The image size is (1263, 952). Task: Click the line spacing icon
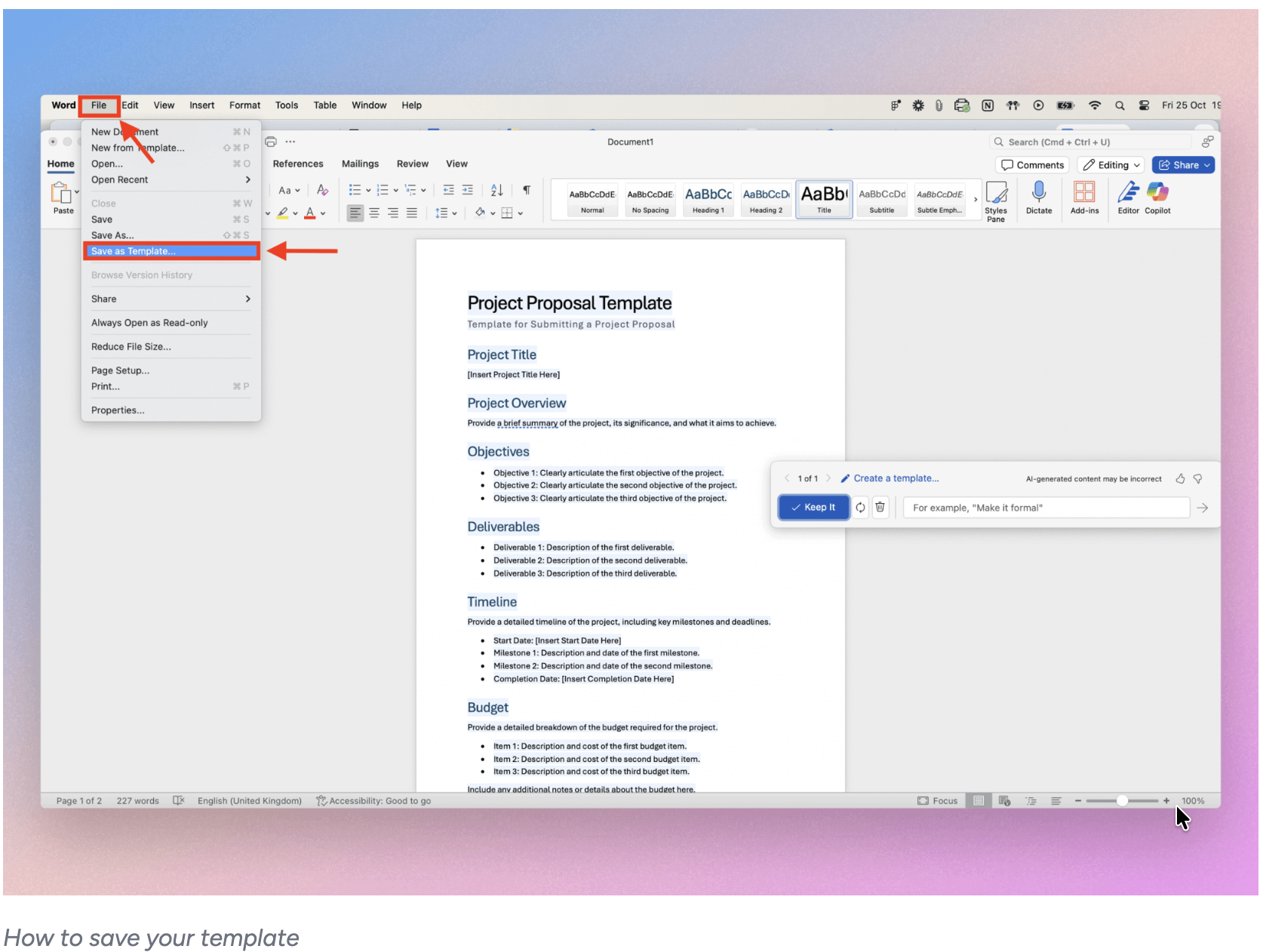[442, 213]
